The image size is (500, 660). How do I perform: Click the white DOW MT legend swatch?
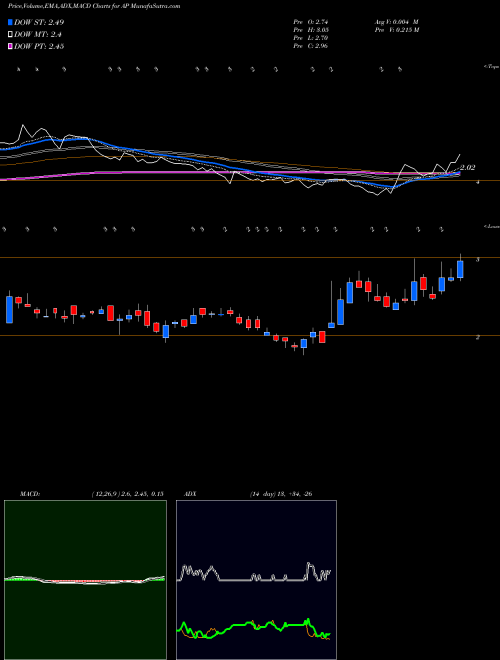coord(11,35)
